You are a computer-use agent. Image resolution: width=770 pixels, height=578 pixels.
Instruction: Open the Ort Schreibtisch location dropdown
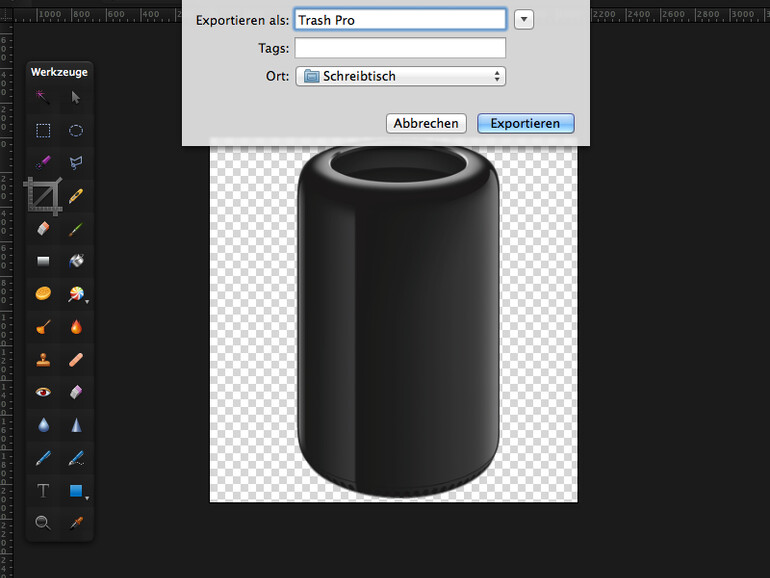(x=400, y=76)
